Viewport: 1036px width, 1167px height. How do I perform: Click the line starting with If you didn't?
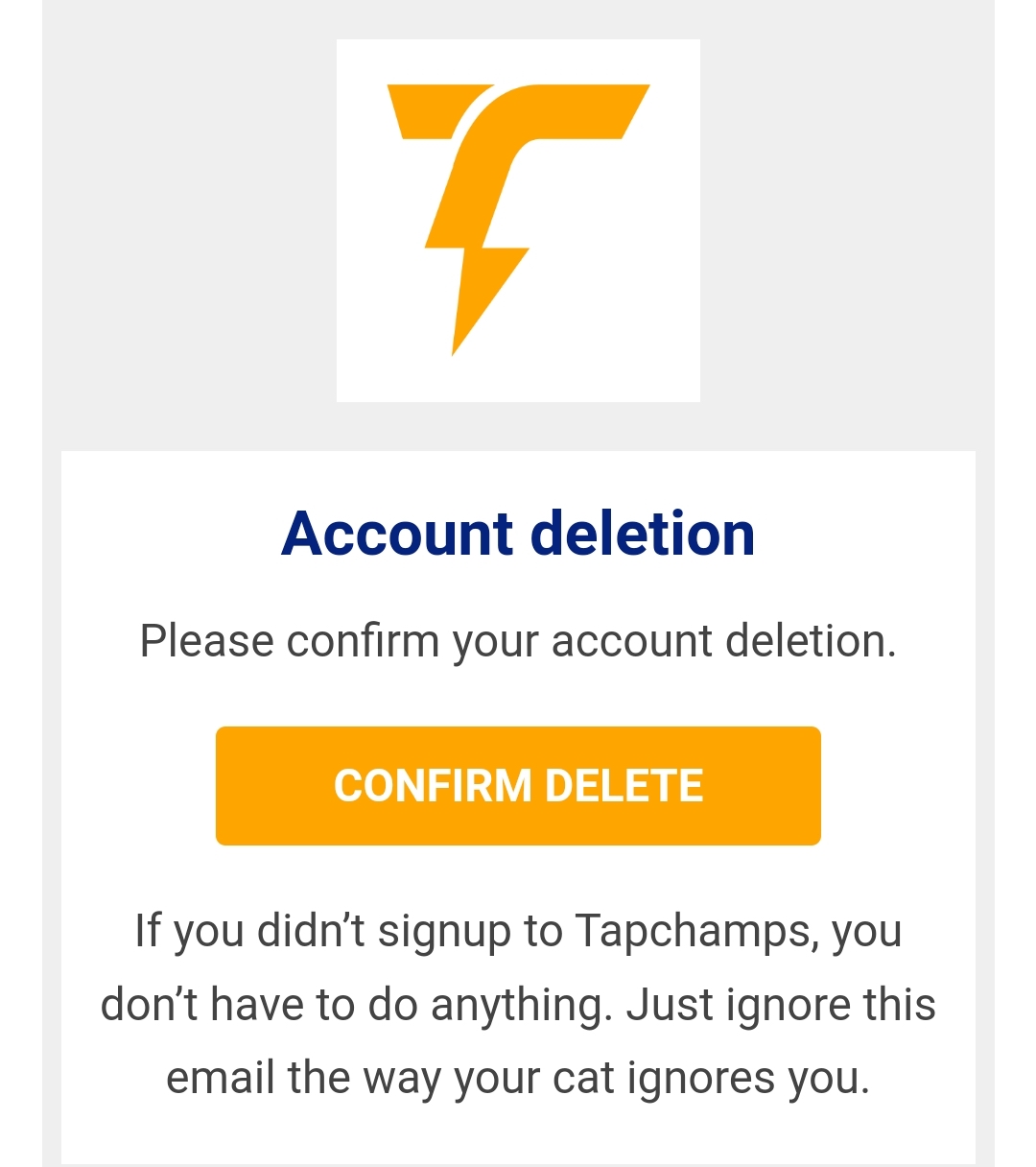pyautogui.click(x=518, y=932)
